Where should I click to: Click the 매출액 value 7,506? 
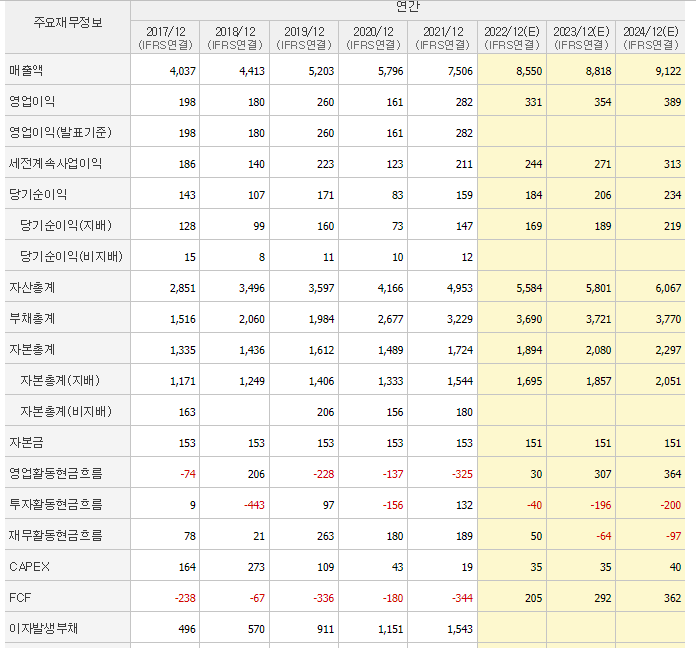[x=460, y=71]
